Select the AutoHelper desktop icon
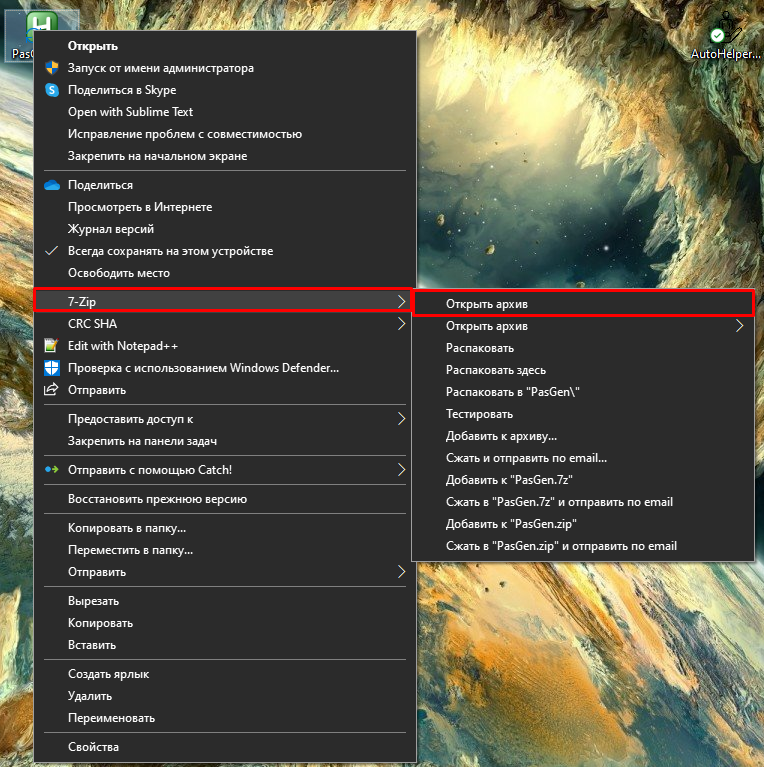 [x=725, y=35]
